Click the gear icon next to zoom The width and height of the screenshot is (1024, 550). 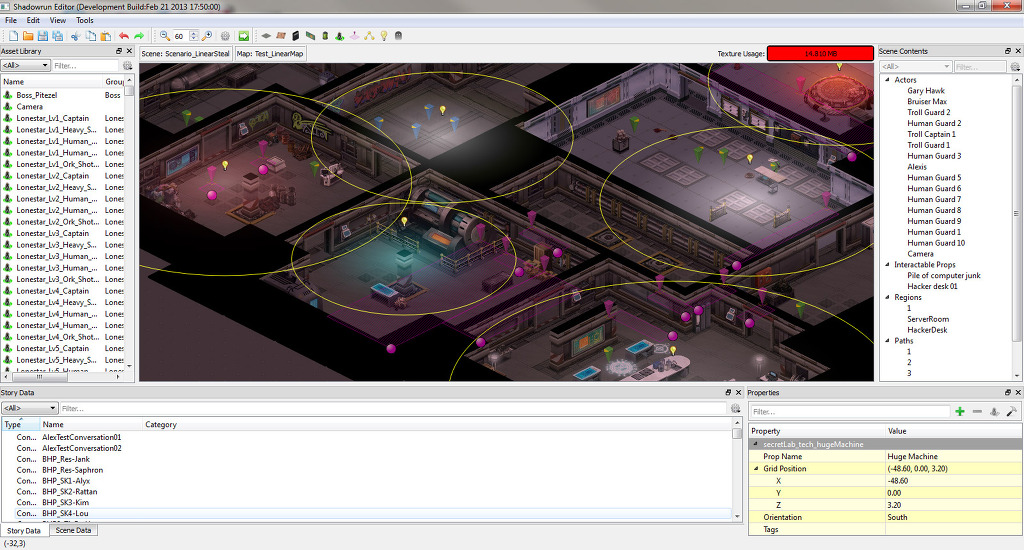pyautogui.click(x=225, y=36)
